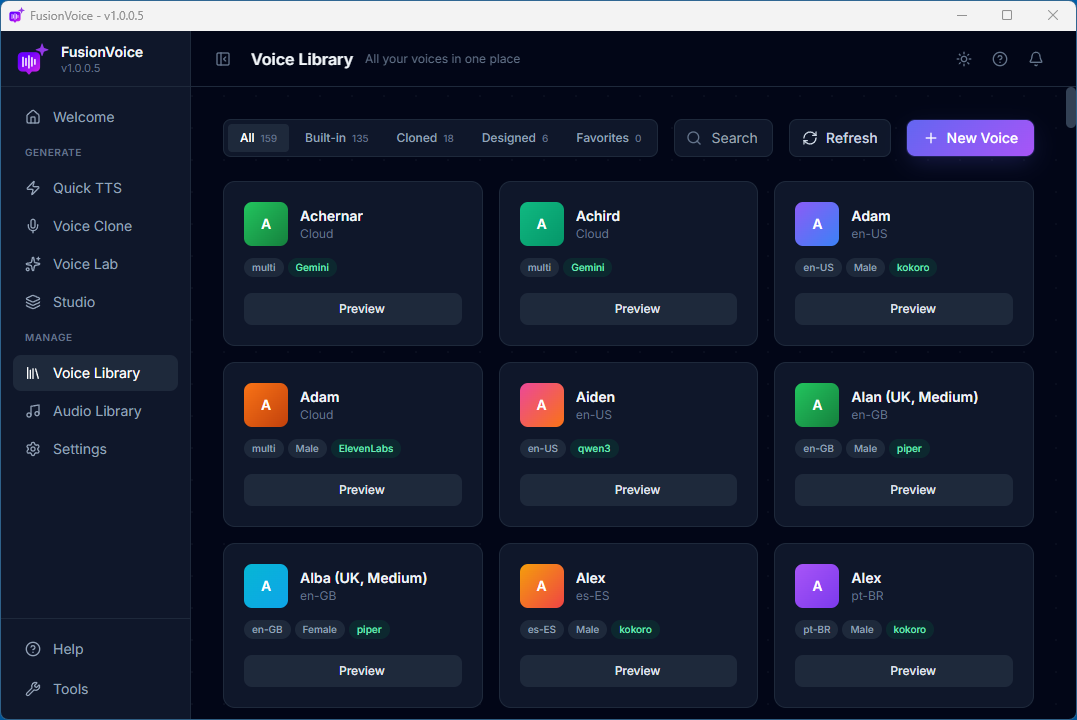Click the Voice Lab sparkle icon
This screenshot has width=1077, height=720.
[33, 264]
